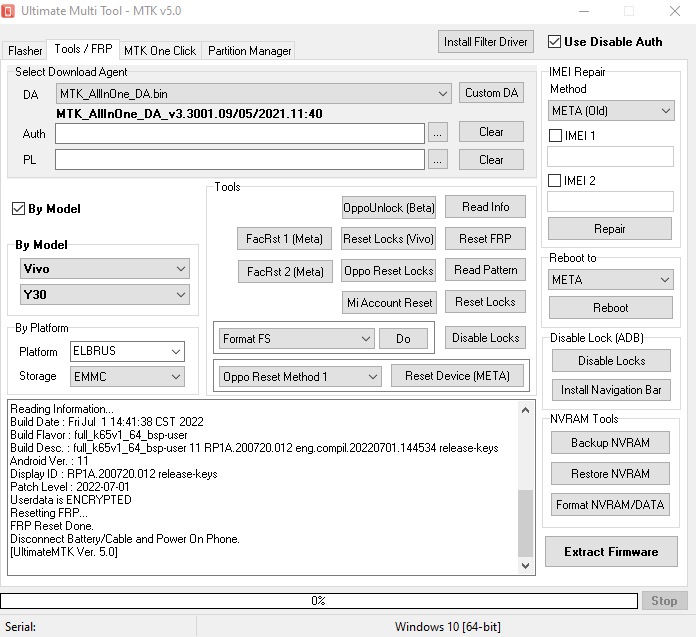The height and width of the screenshot is (637, 696).
Task: Click Reset Device (META) button
Action: [x=458, y=376]
